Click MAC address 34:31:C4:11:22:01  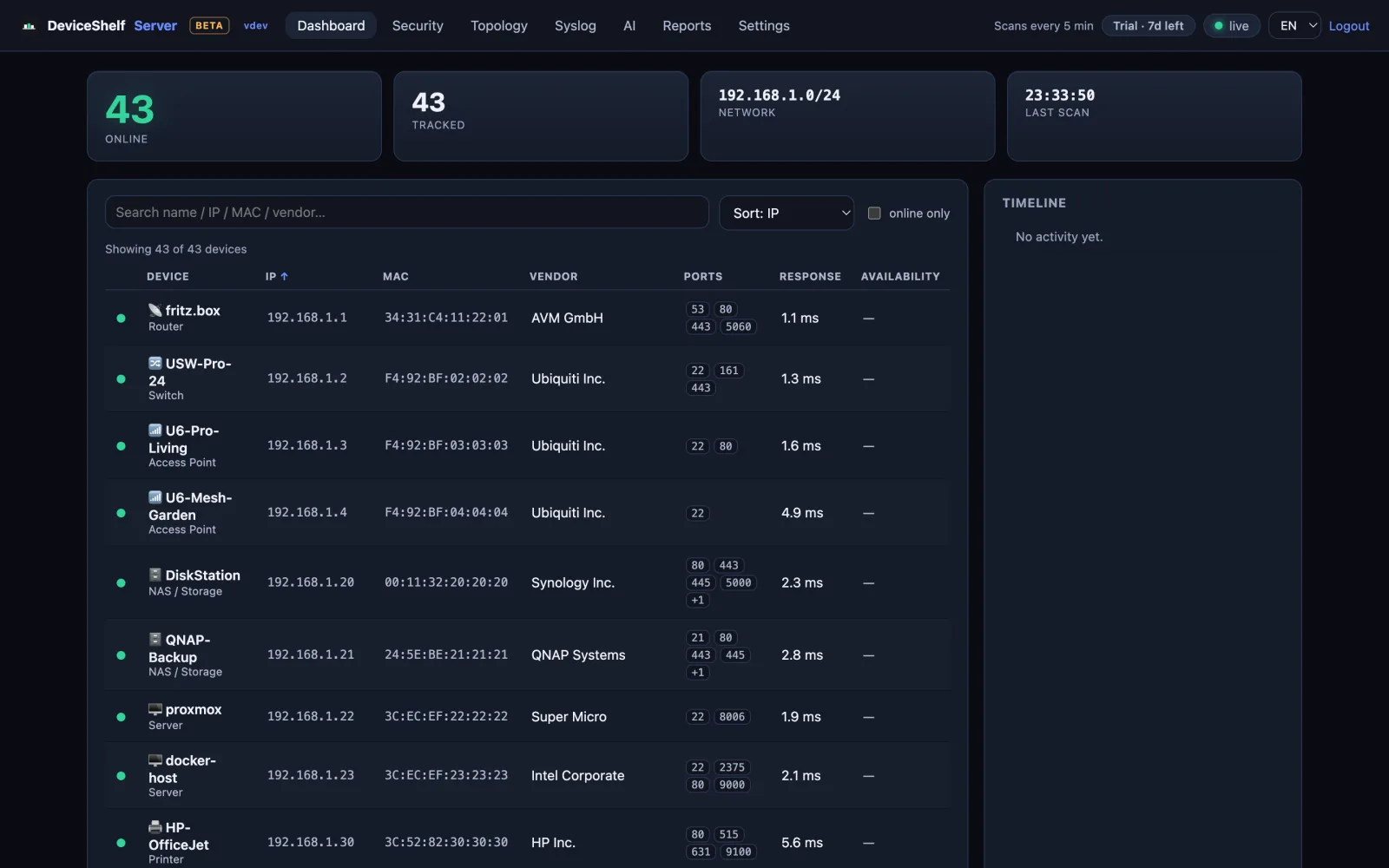(x=446, y=318)
